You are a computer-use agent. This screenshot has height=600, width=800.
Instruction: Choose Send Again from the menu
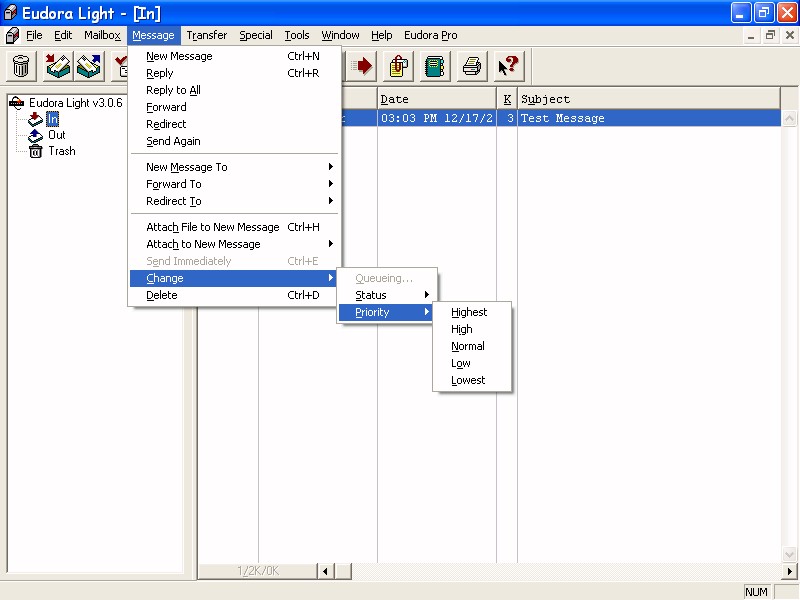click(234, 141)
